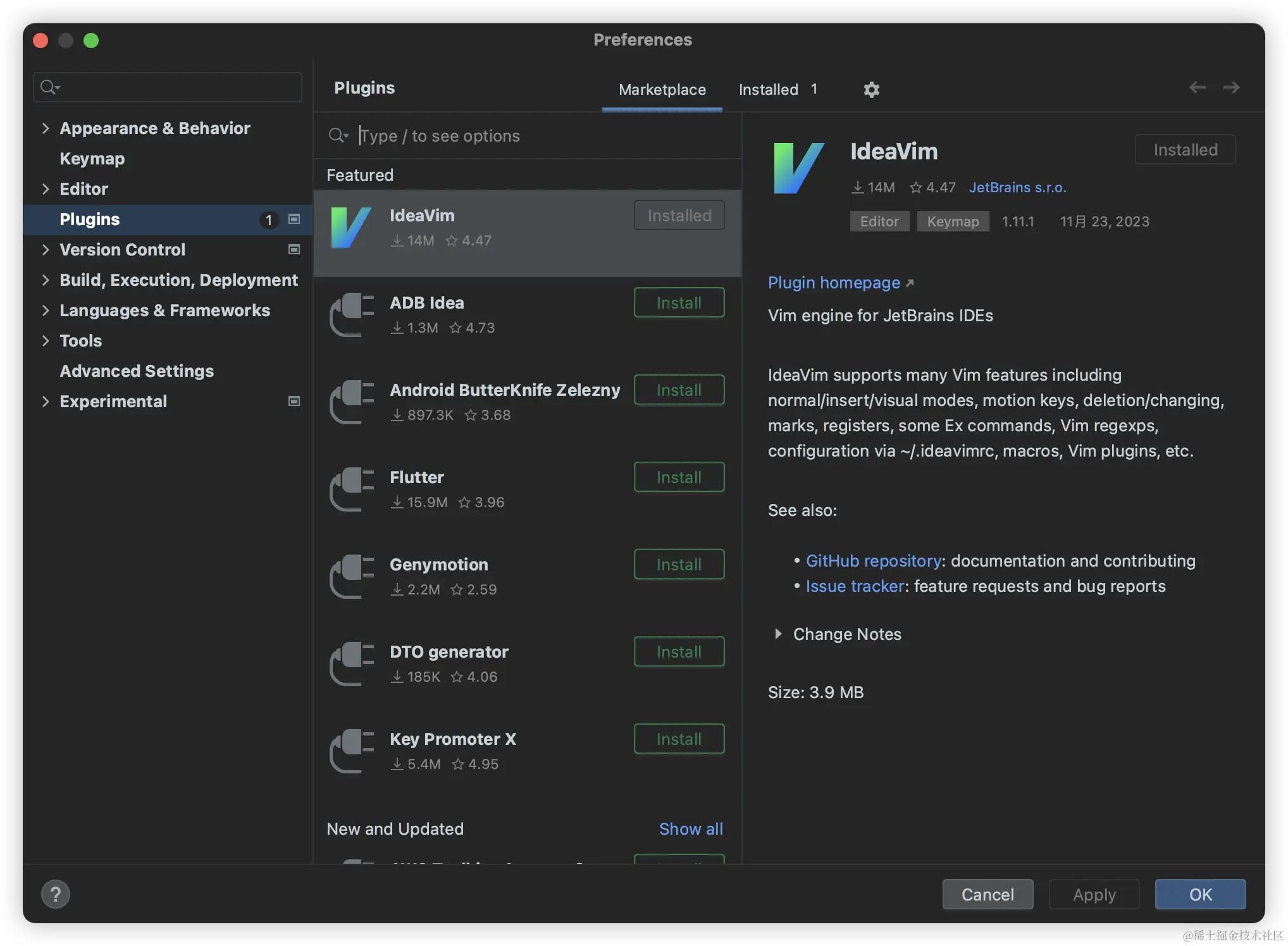Click the Flutter plugin icon
Screen dimensions: 1288x946
(x=352, y=489)
